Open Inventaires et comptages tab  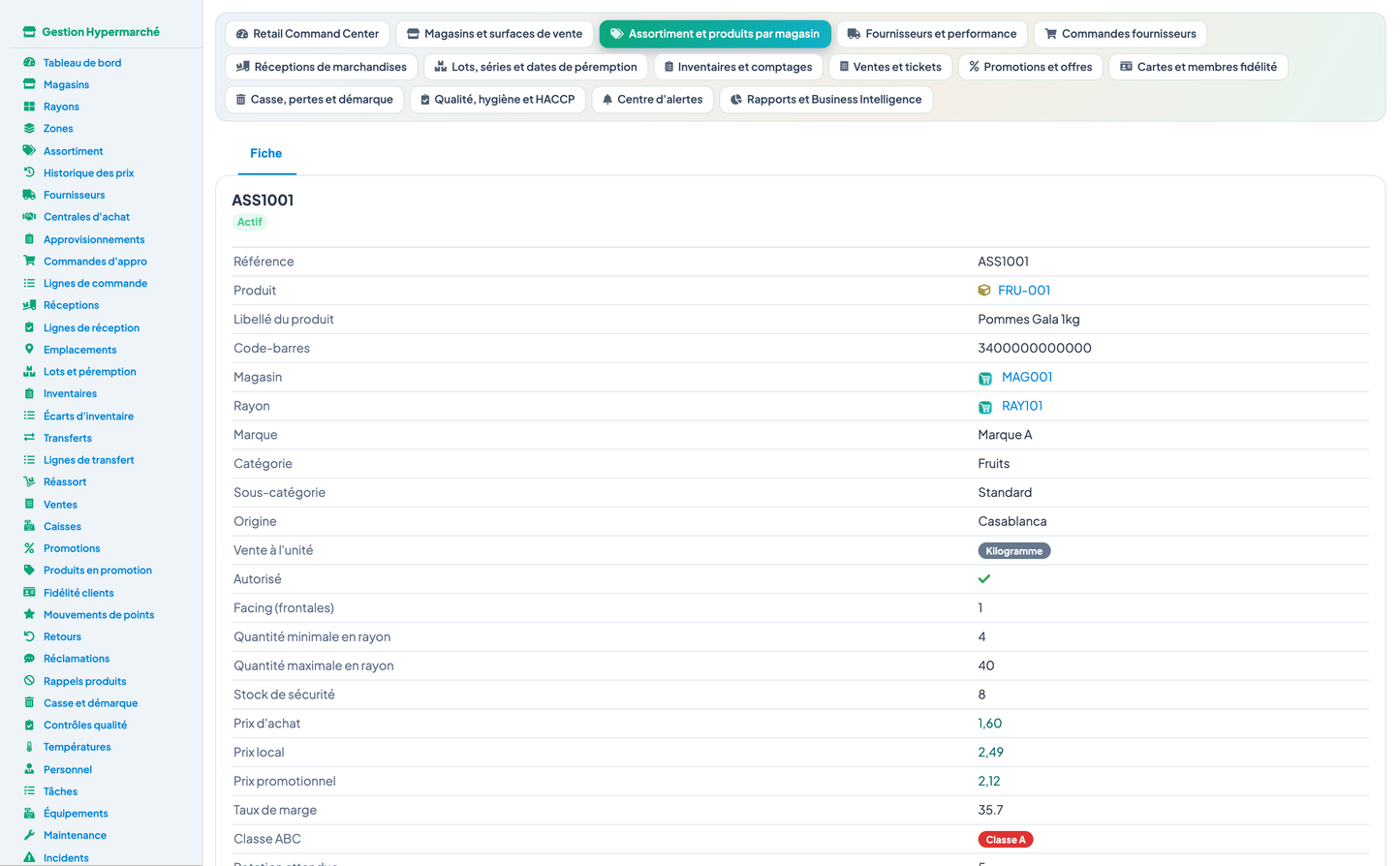[738, 67]
